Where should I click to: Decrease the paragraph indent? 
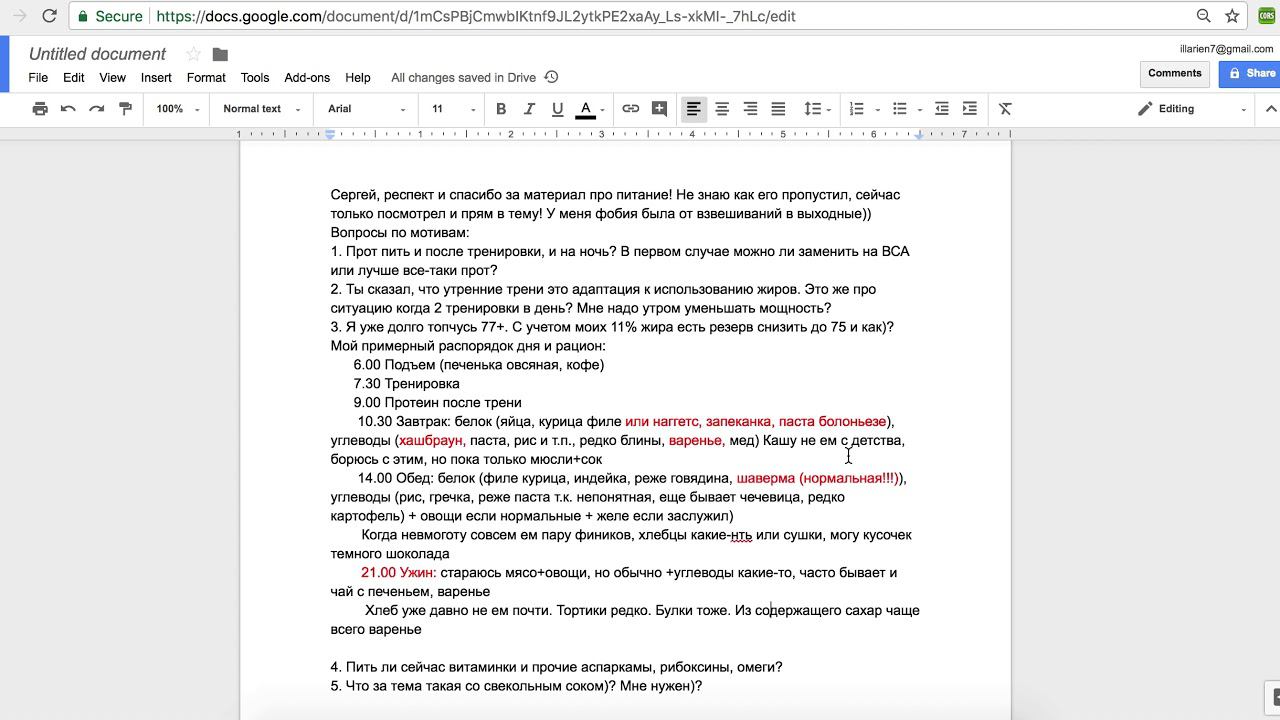[942, 109]
